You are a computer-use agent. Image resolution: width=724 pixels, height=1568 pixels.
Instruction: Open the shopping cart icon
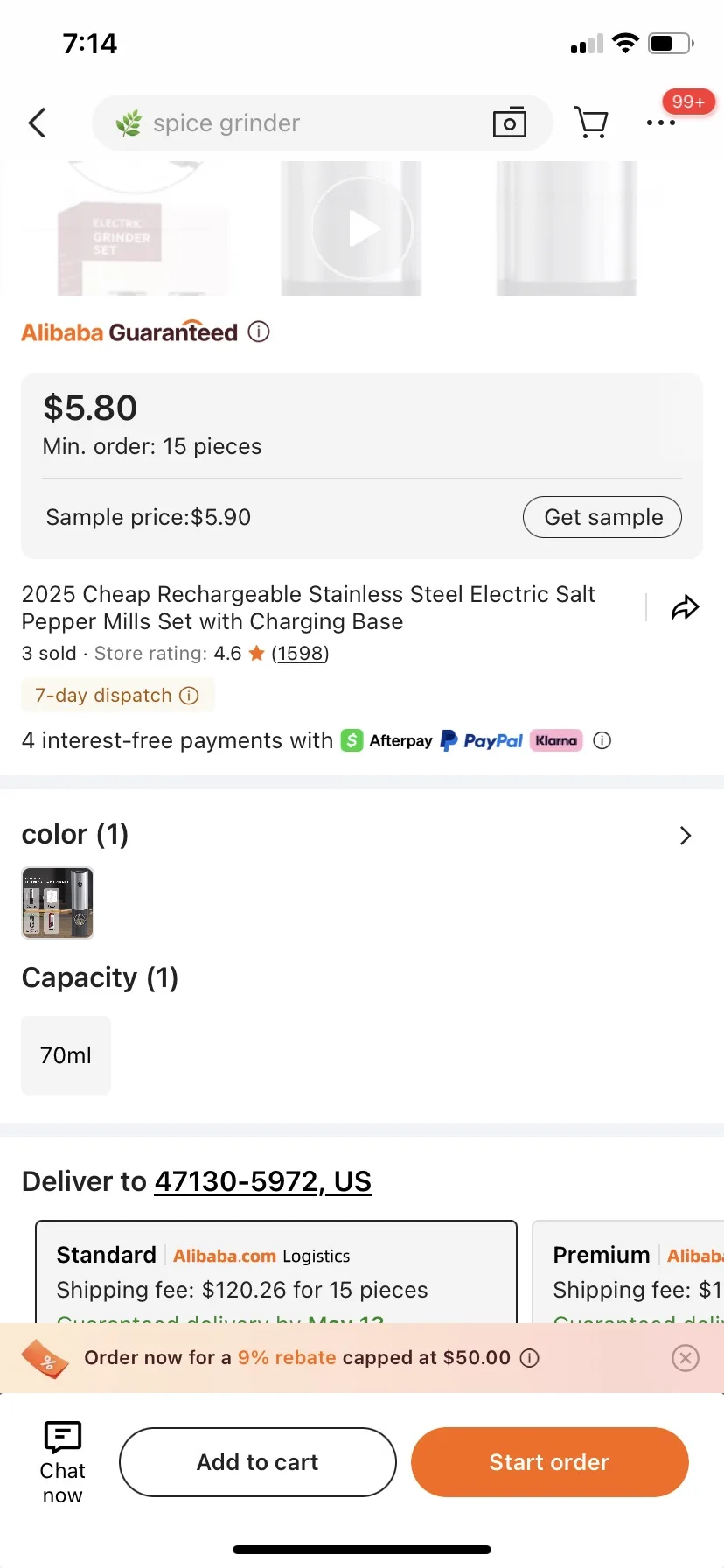click(x=591, y=122)
